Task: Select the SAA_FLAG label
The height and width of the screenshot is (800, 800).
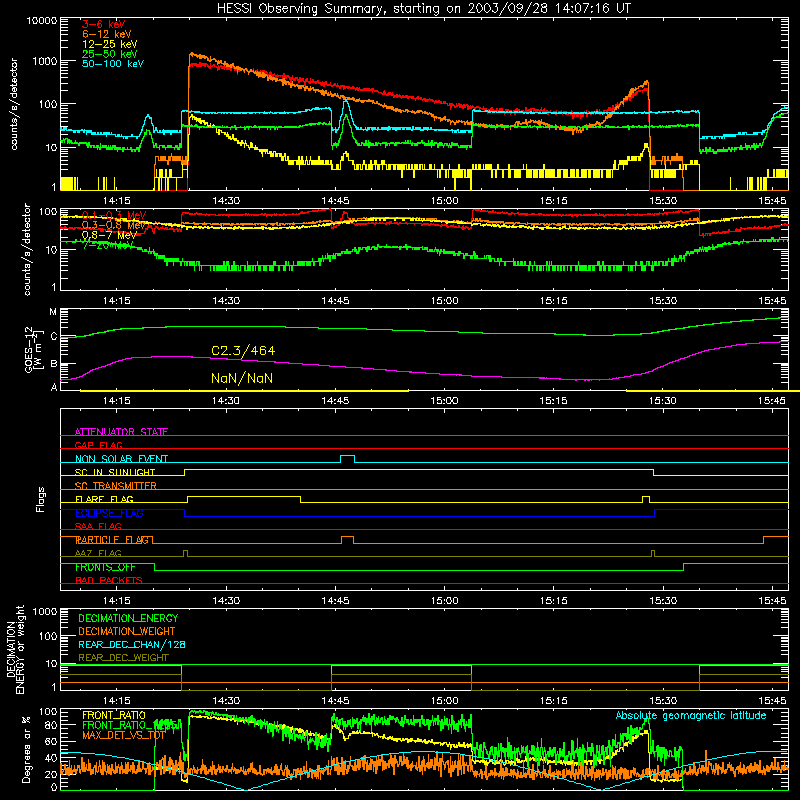Action: pos(98,526)
